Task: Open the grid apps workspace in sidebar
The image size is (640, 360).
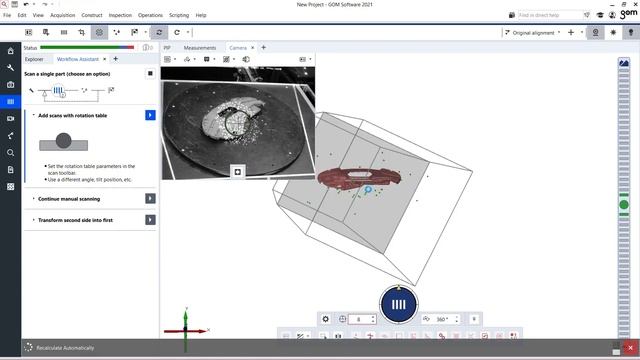Action: click(11, 187)
